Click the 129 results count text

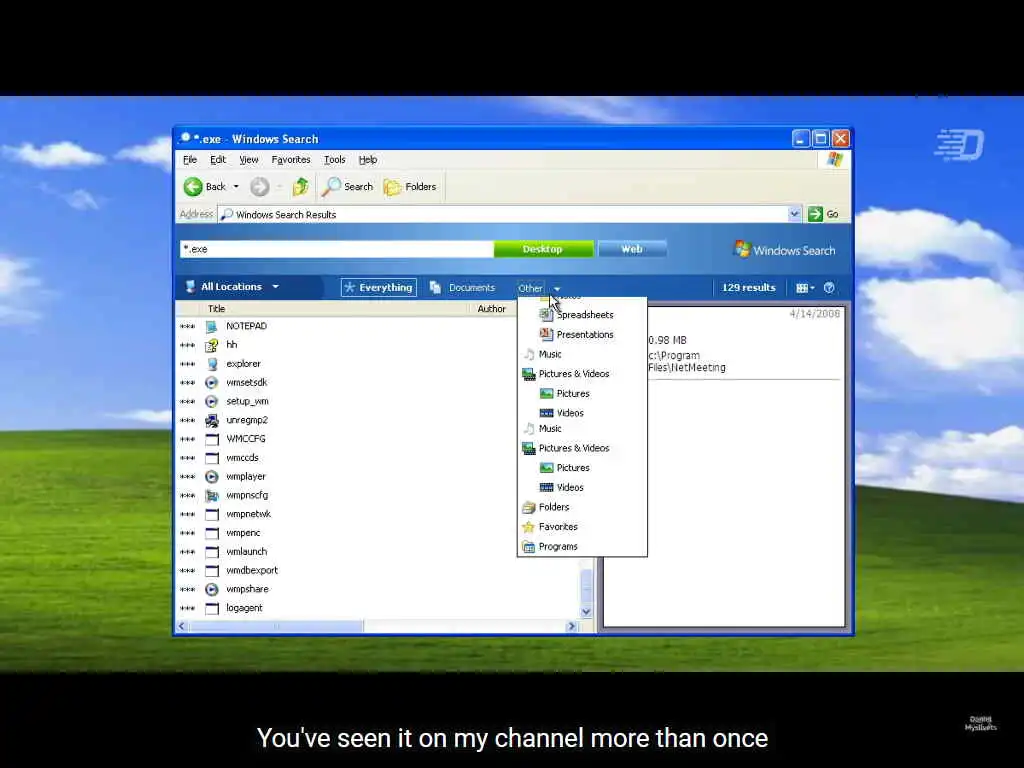(x=748, y=287)
